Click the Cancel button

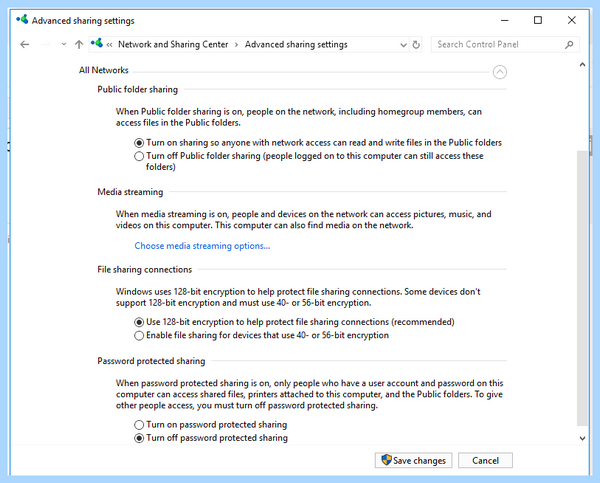(485, 460)
